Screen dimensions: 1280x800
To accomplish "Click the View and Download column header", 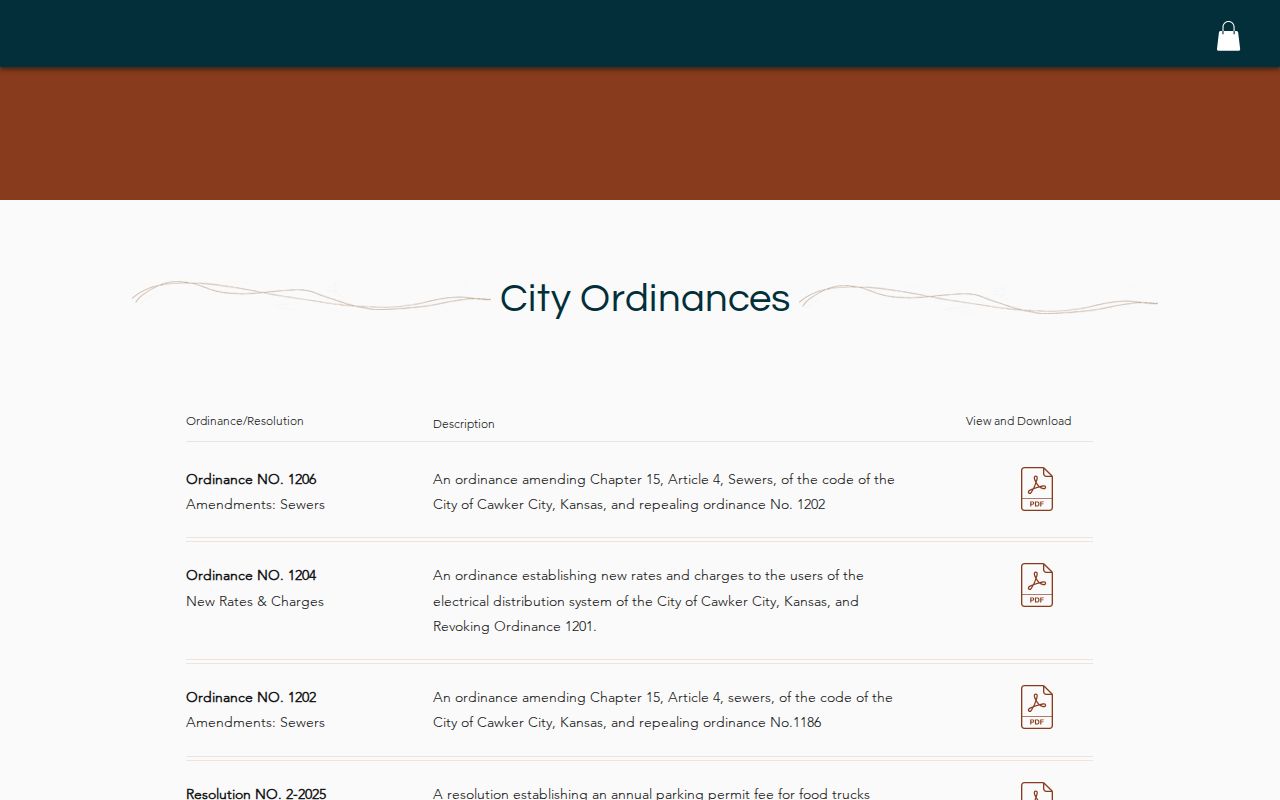I will coord(1018,421).
